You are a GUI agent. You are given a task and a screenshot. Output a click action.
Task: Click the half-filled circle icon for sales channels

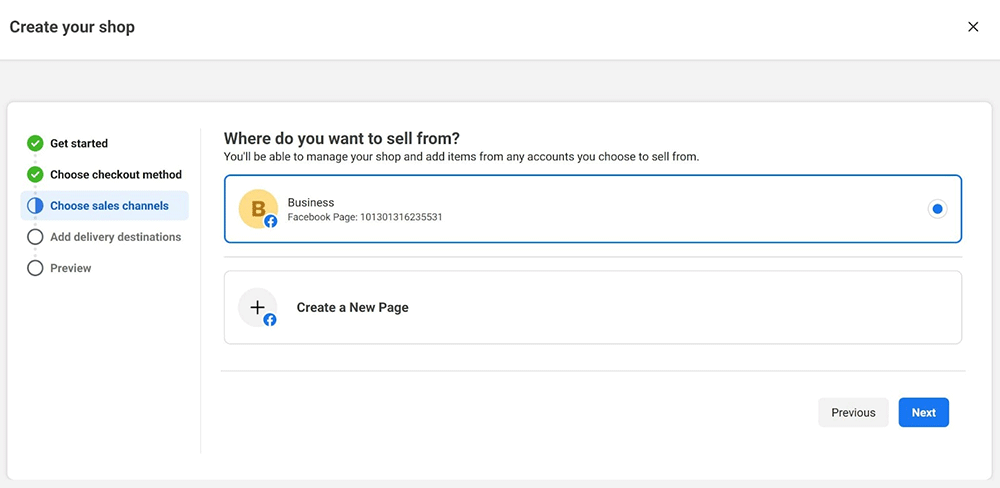[x=35, y=206]
